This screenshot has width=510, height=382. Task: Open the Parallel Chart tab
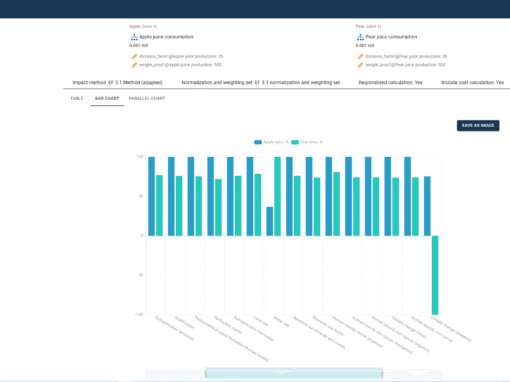click(x=147, y=98)
